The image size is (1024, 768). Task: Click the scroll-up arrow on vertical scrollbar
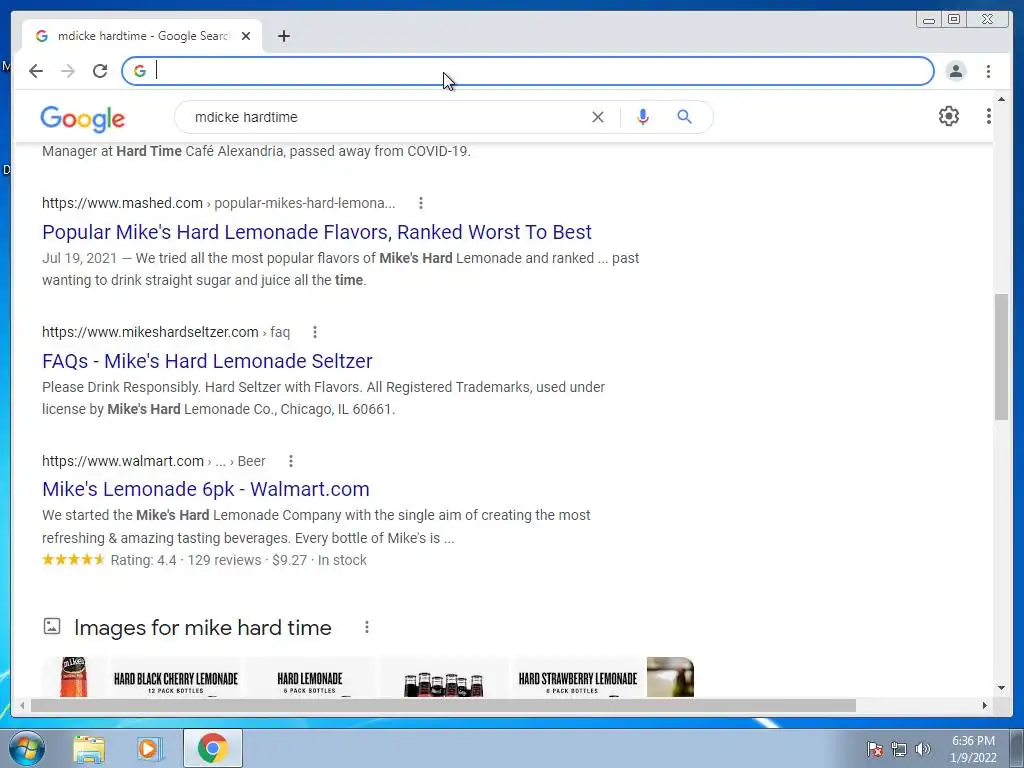tap(1001, 99)
